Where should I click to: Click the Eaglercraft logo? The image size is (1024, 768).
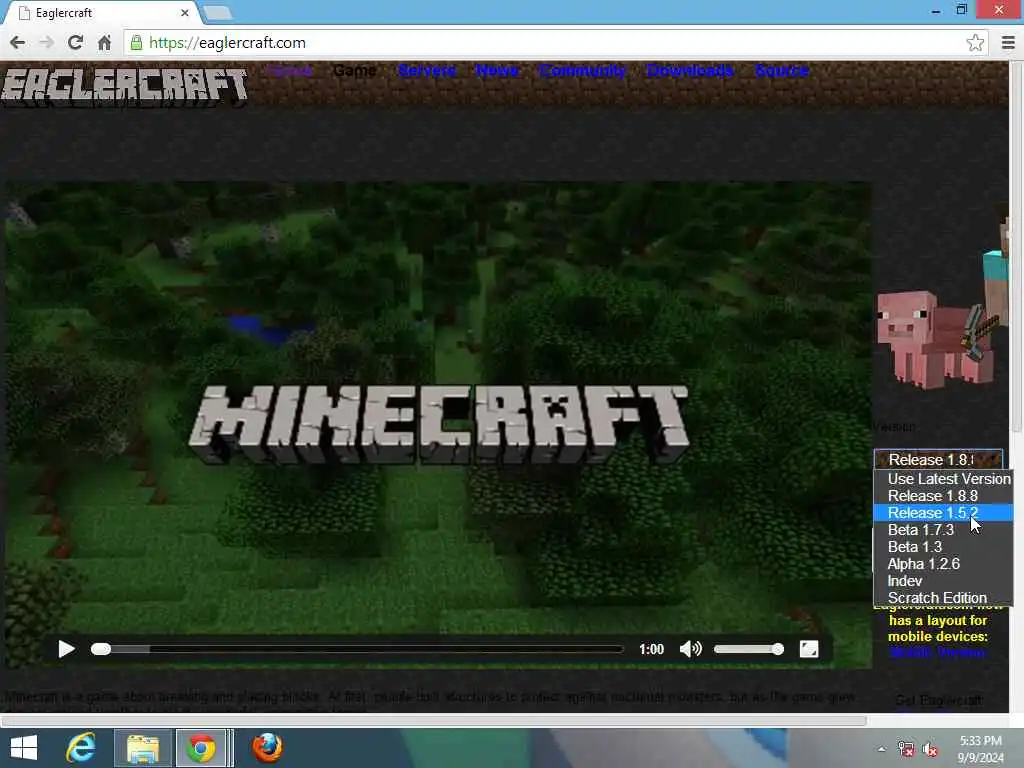pyautogui.click(x=124, y=86)
